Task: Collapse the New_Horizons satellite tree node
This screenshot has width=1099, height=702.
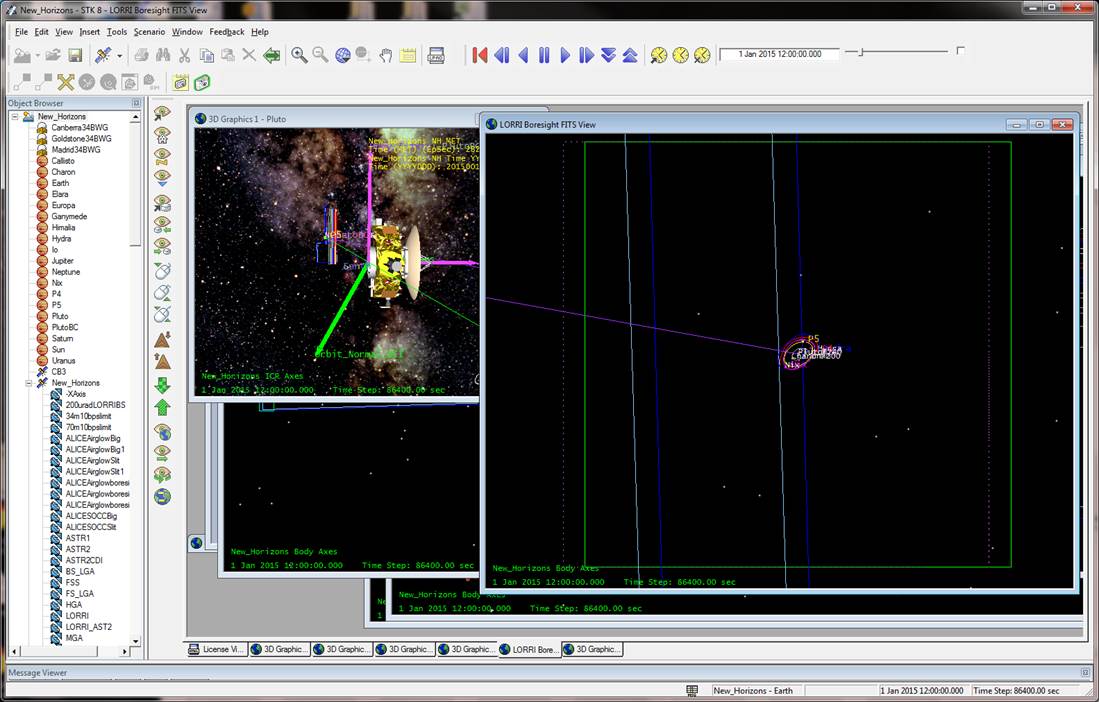Action: 29,383
